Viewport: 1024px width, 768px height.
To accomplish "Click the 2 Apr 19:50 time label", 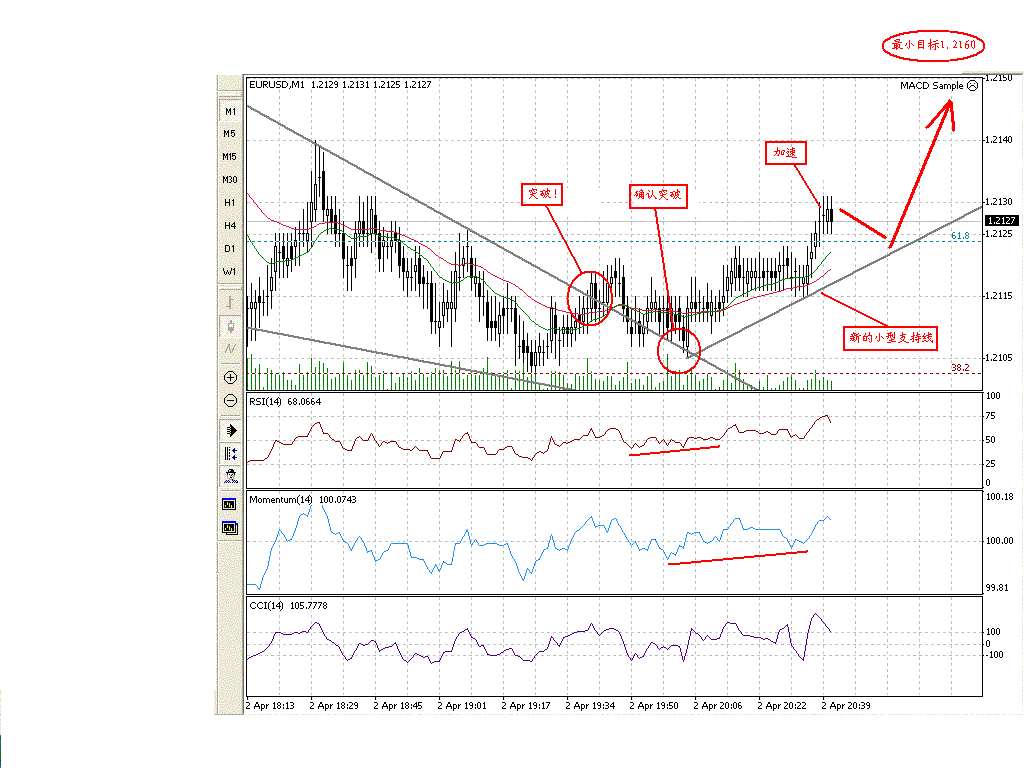I will [x=654, y=706].
